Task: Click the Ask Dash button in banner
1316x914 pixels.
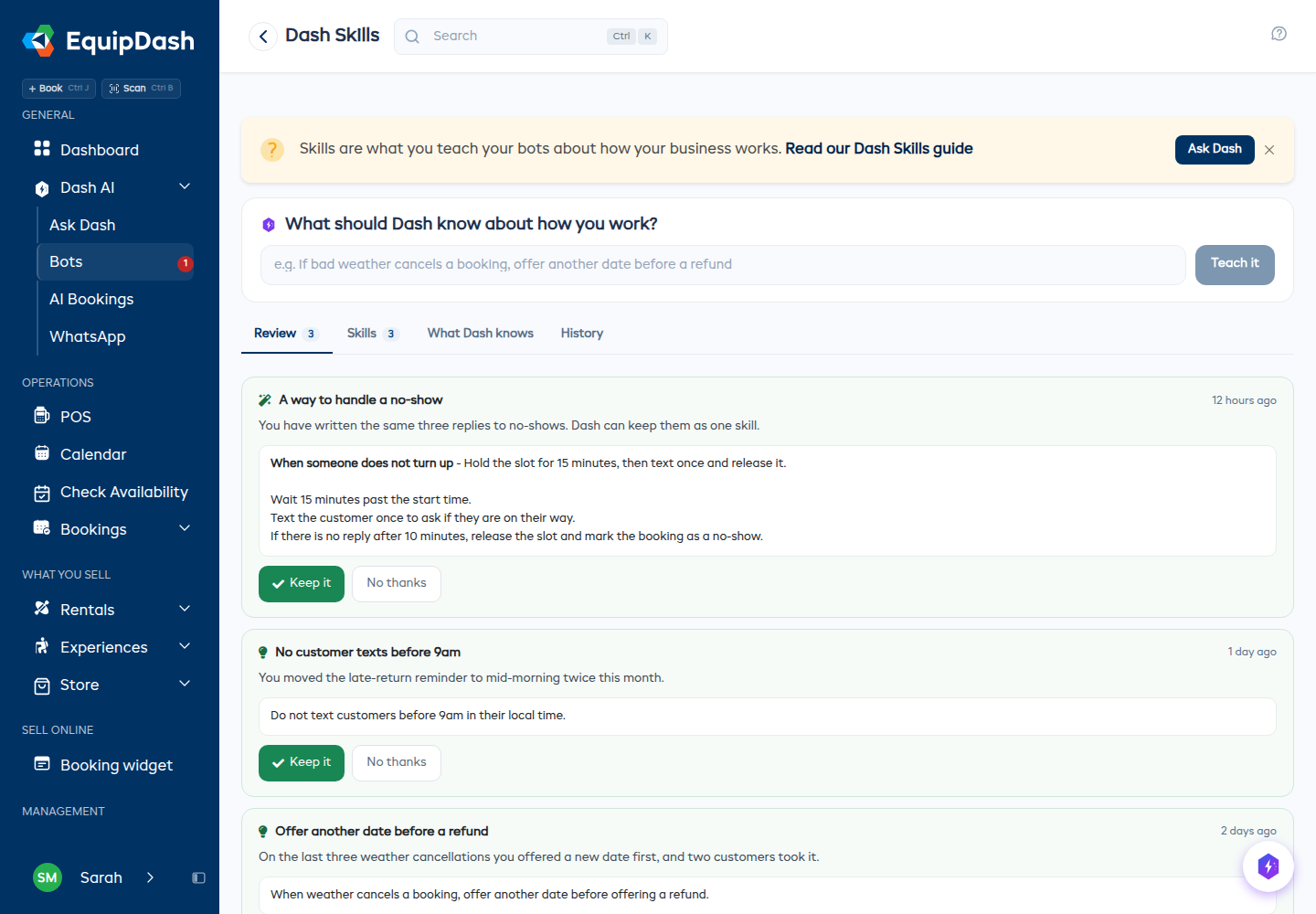Action: (x=1215, y=149)
